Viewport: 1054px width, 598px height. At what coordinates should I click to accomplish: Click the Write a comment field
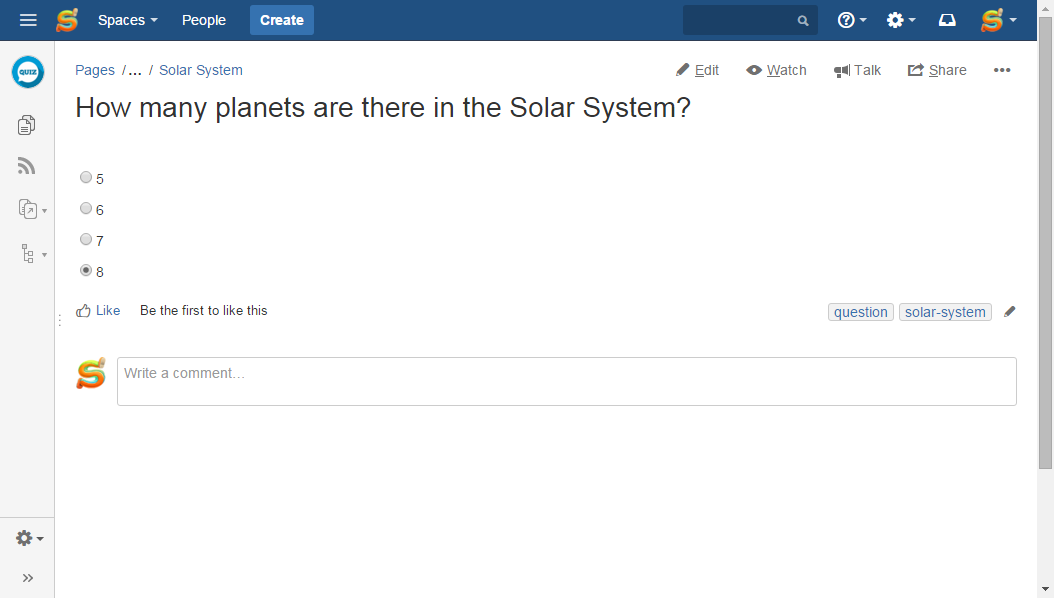tap(567, 381)
